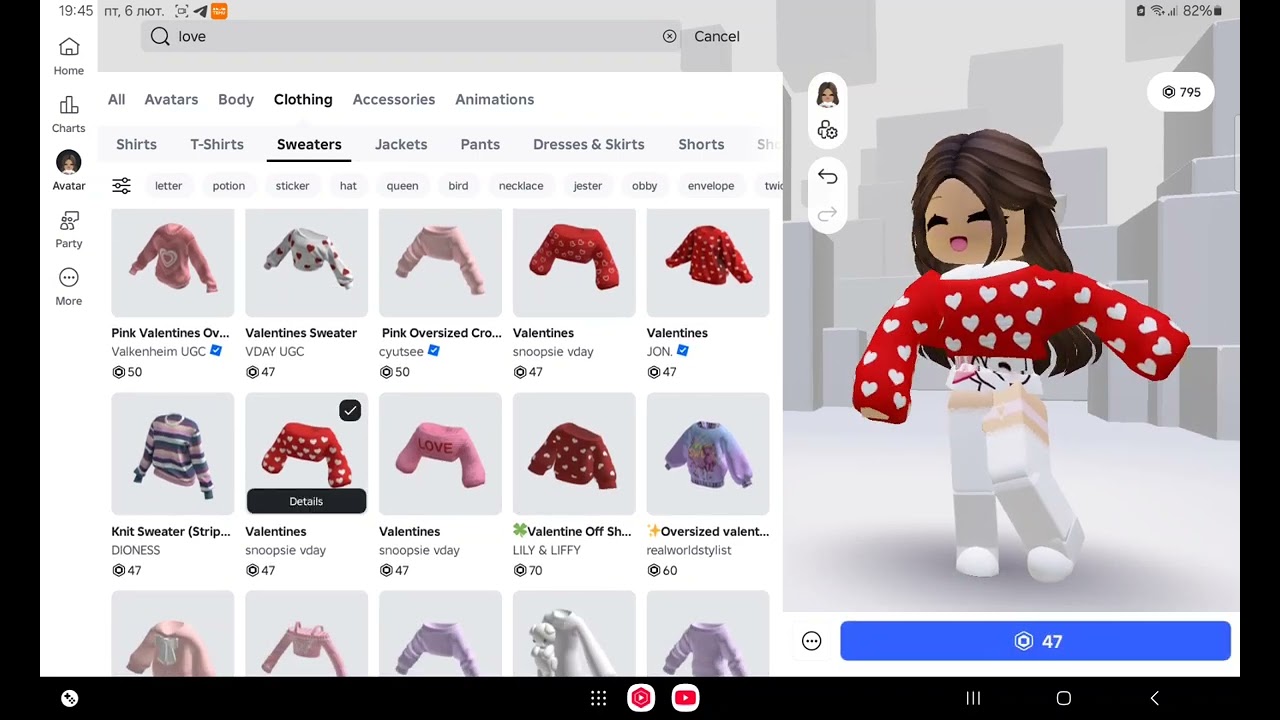Select the pink LOVE sweater thumbnail

[x=441, y=454]
